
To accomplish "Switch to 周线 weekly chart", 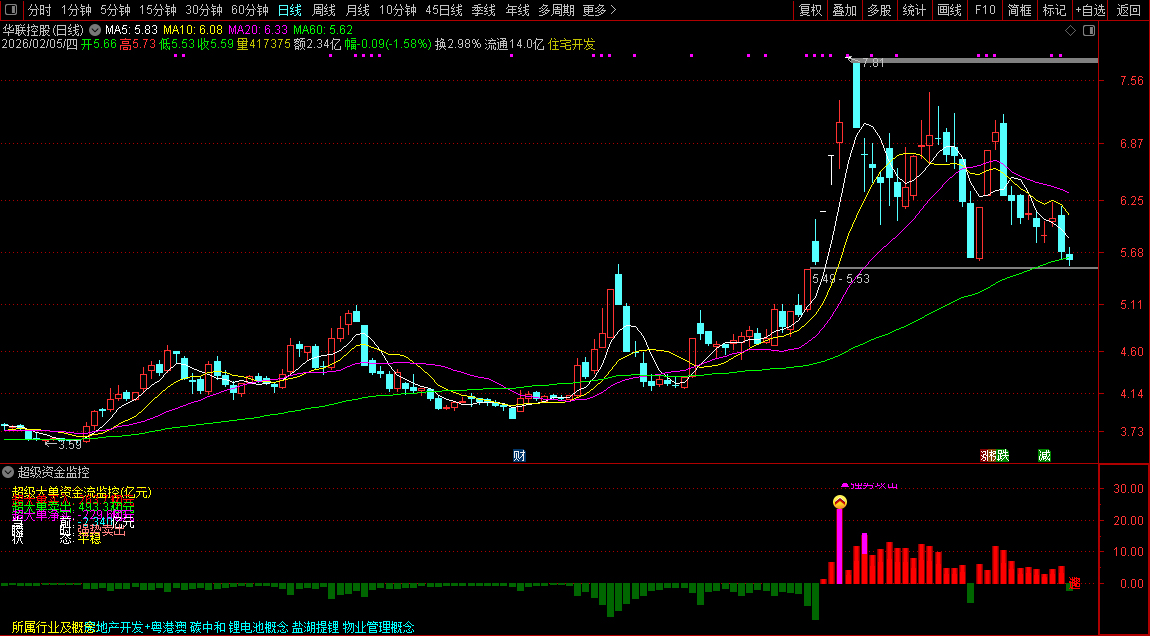I will [323, 10].
